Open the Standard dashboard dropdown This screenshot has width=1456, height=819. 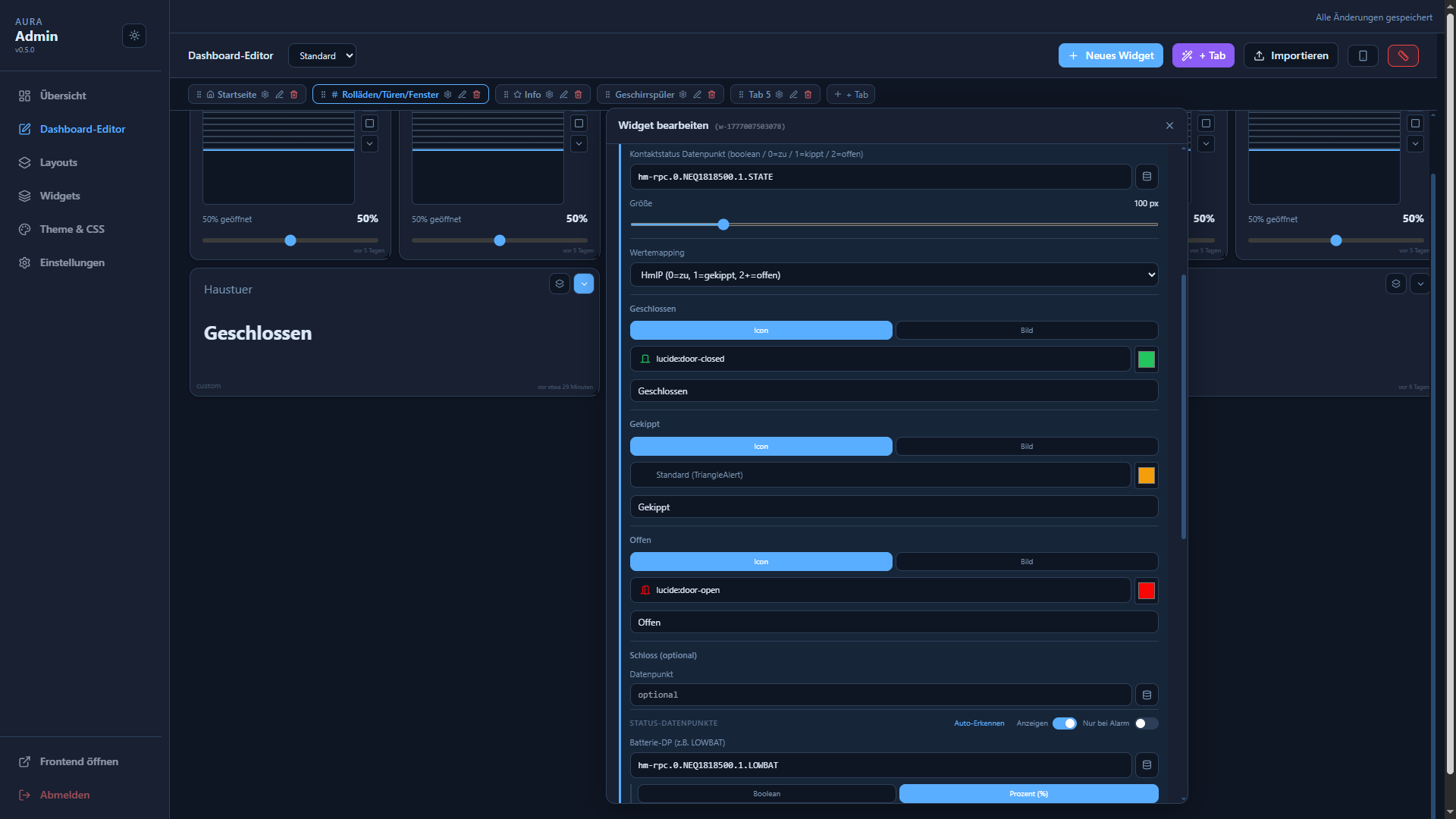[x=322, y=55]
